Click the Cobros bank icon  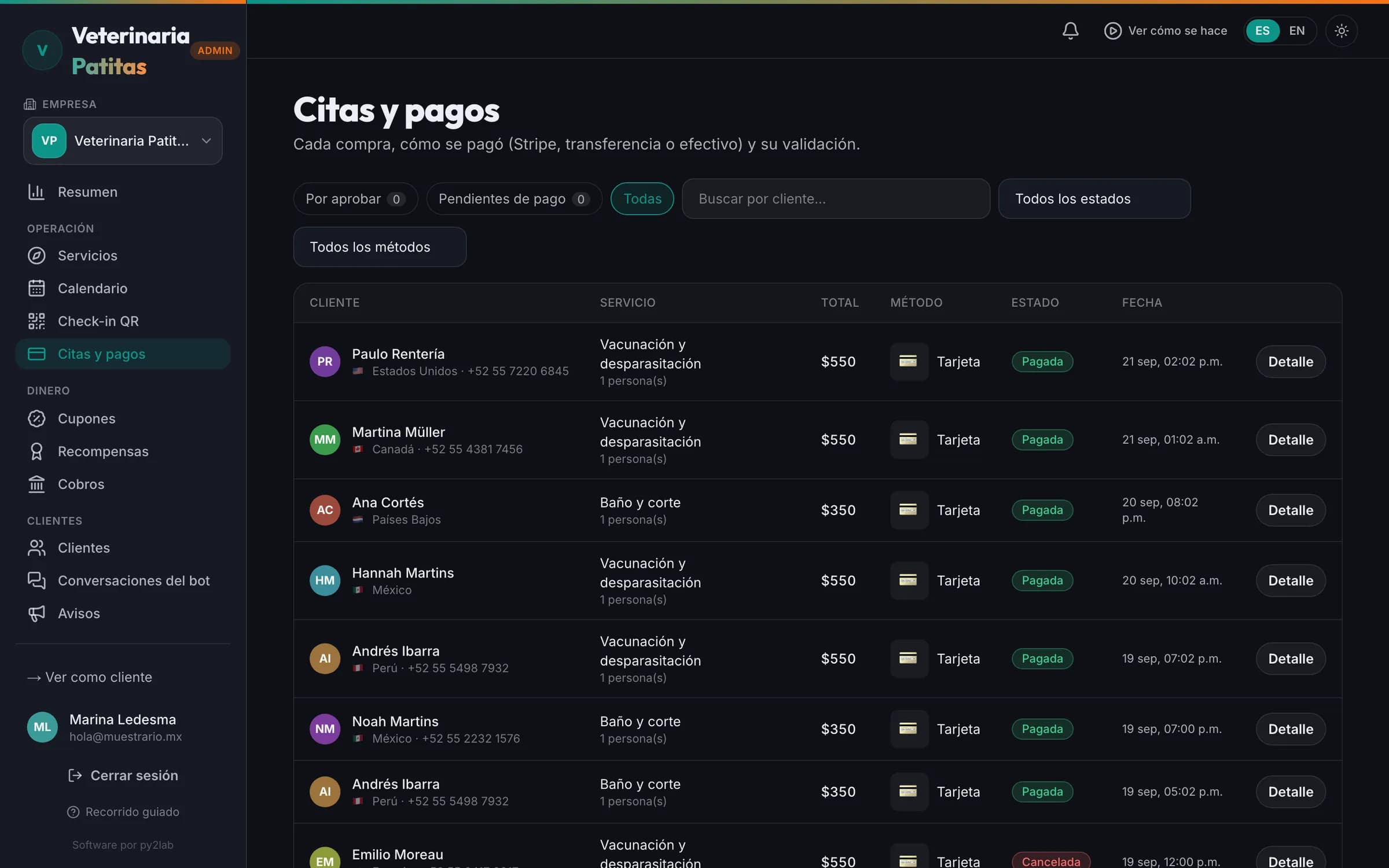coord(36,484)
